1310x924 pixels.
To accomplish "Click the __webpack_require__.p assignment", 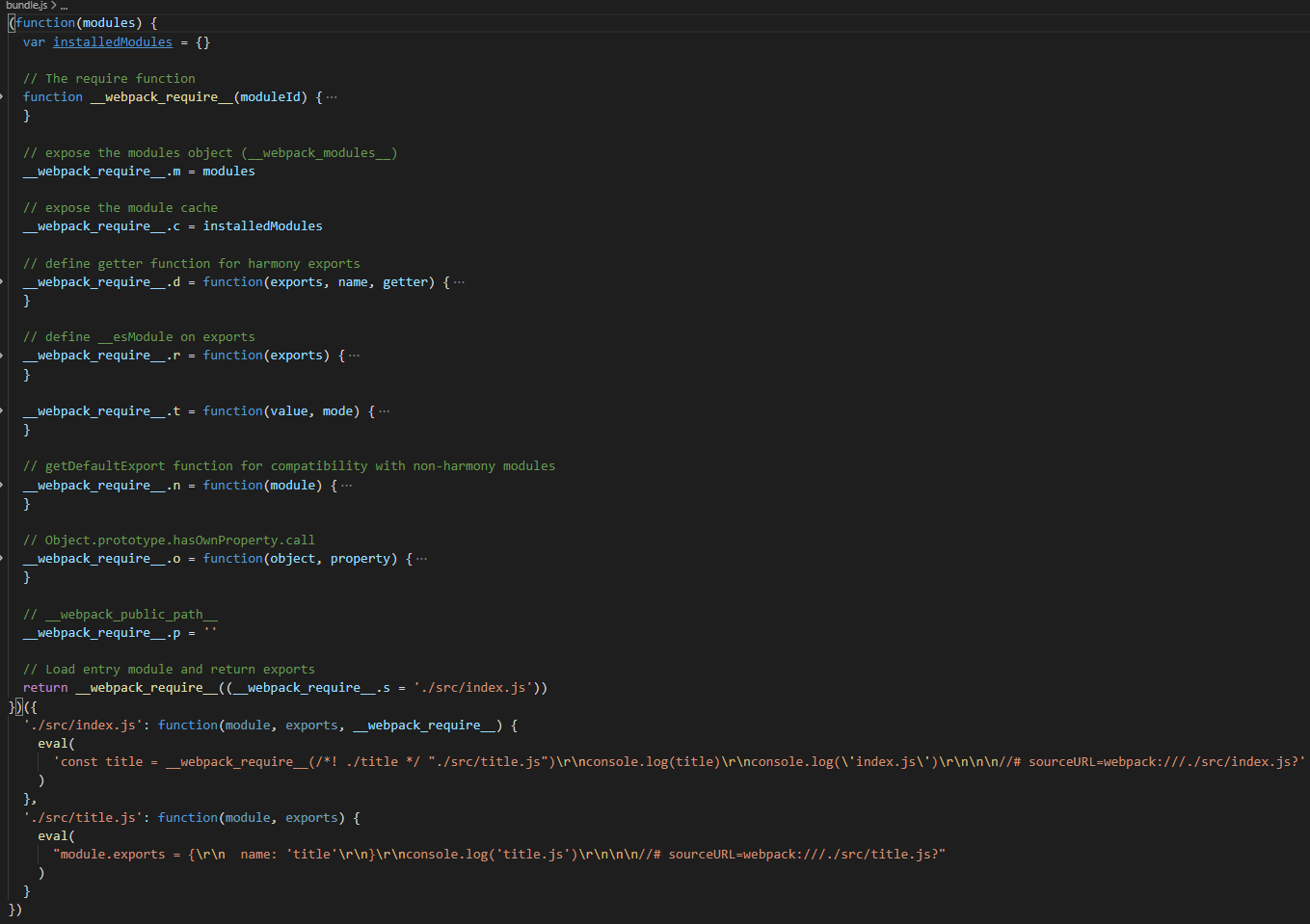I will coord(120,633).
